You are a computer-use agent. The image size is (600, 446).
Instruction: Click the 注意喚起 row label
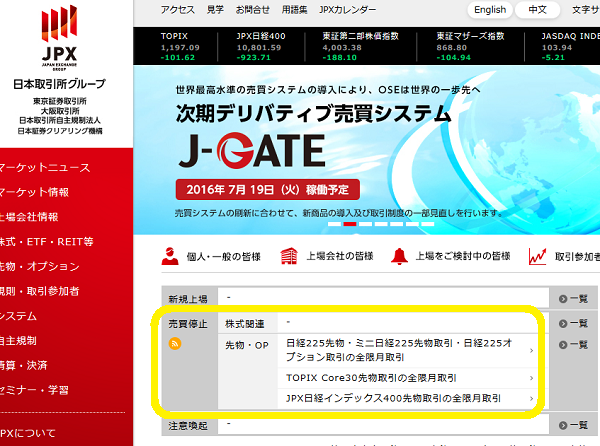click(188, 425)
